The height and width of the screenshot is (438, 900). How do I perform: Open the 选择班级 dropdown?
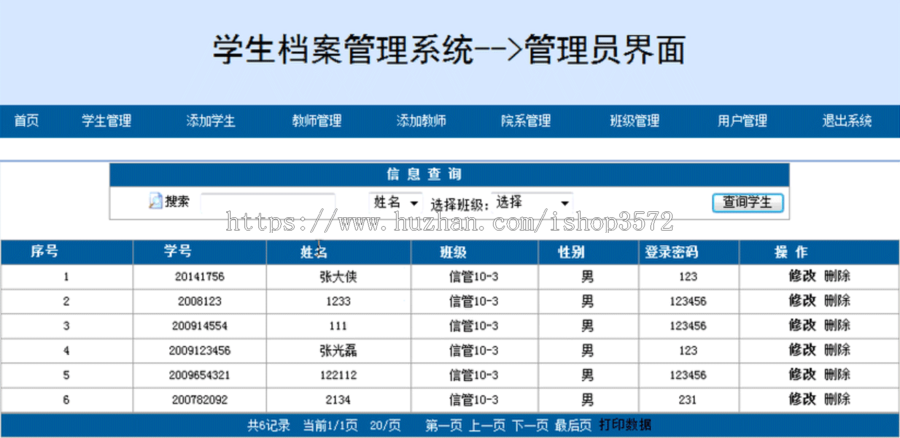tap(532, 203)
